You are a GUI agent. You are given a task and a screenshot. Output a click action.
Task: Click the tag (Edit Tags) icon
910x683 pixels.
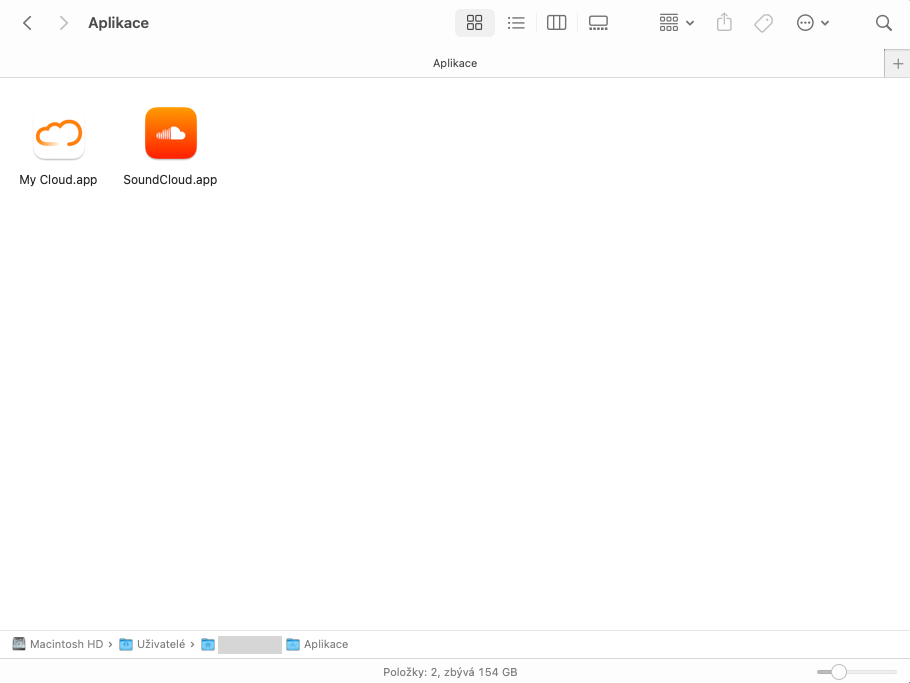763,23
